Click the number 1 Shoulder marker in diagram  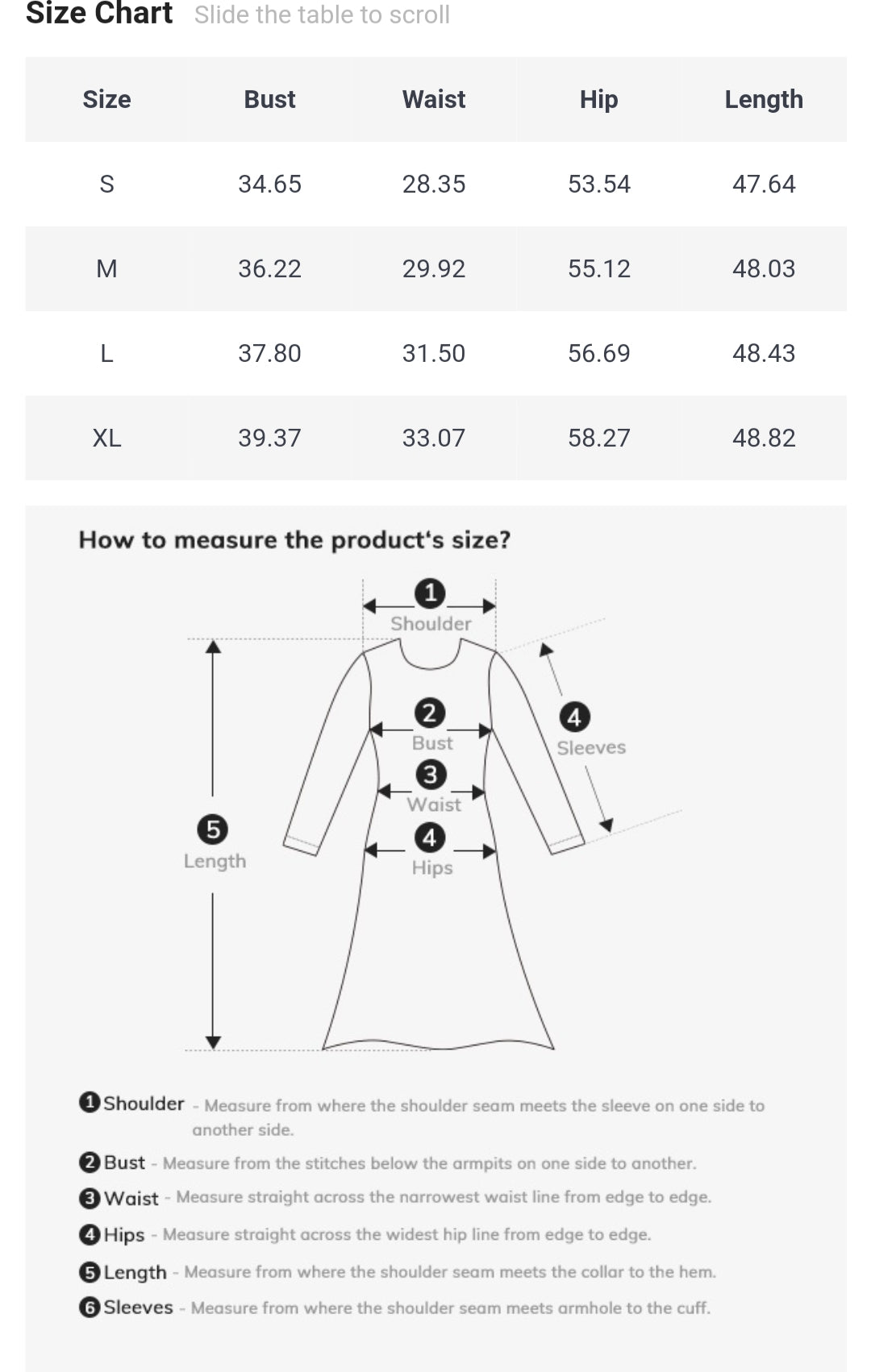pos(430,593)
